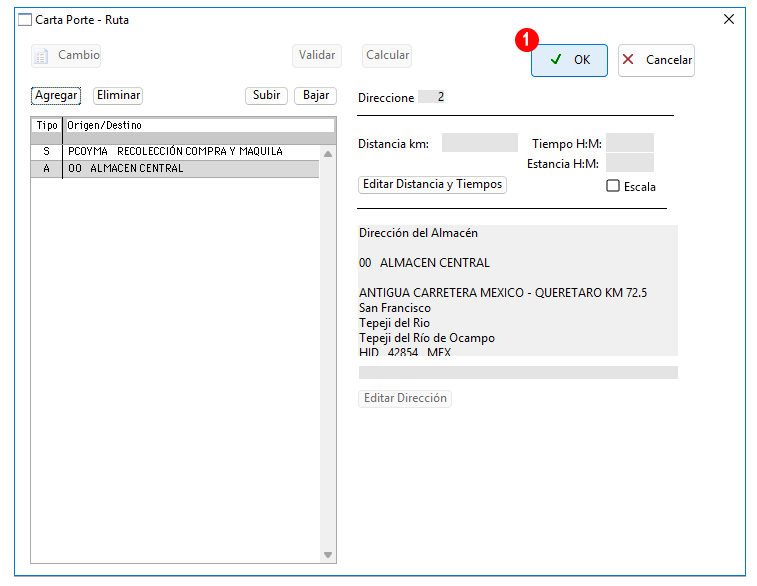Screen dimensions: 757x586
Task: Click the Estancia H:M field
Action: [630, 163]
